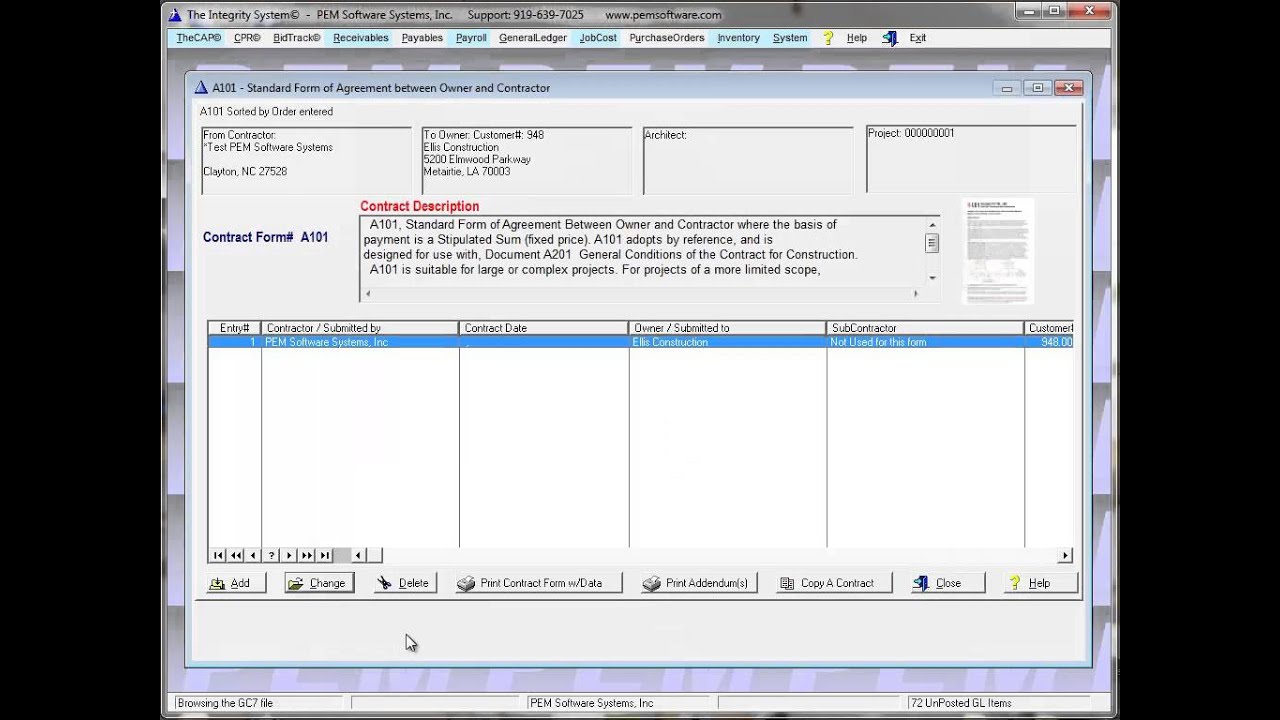The width and height of the screenshot is (1280, 720).
Task: Close the A101 form via Close button
Action: tap(947, 583)
